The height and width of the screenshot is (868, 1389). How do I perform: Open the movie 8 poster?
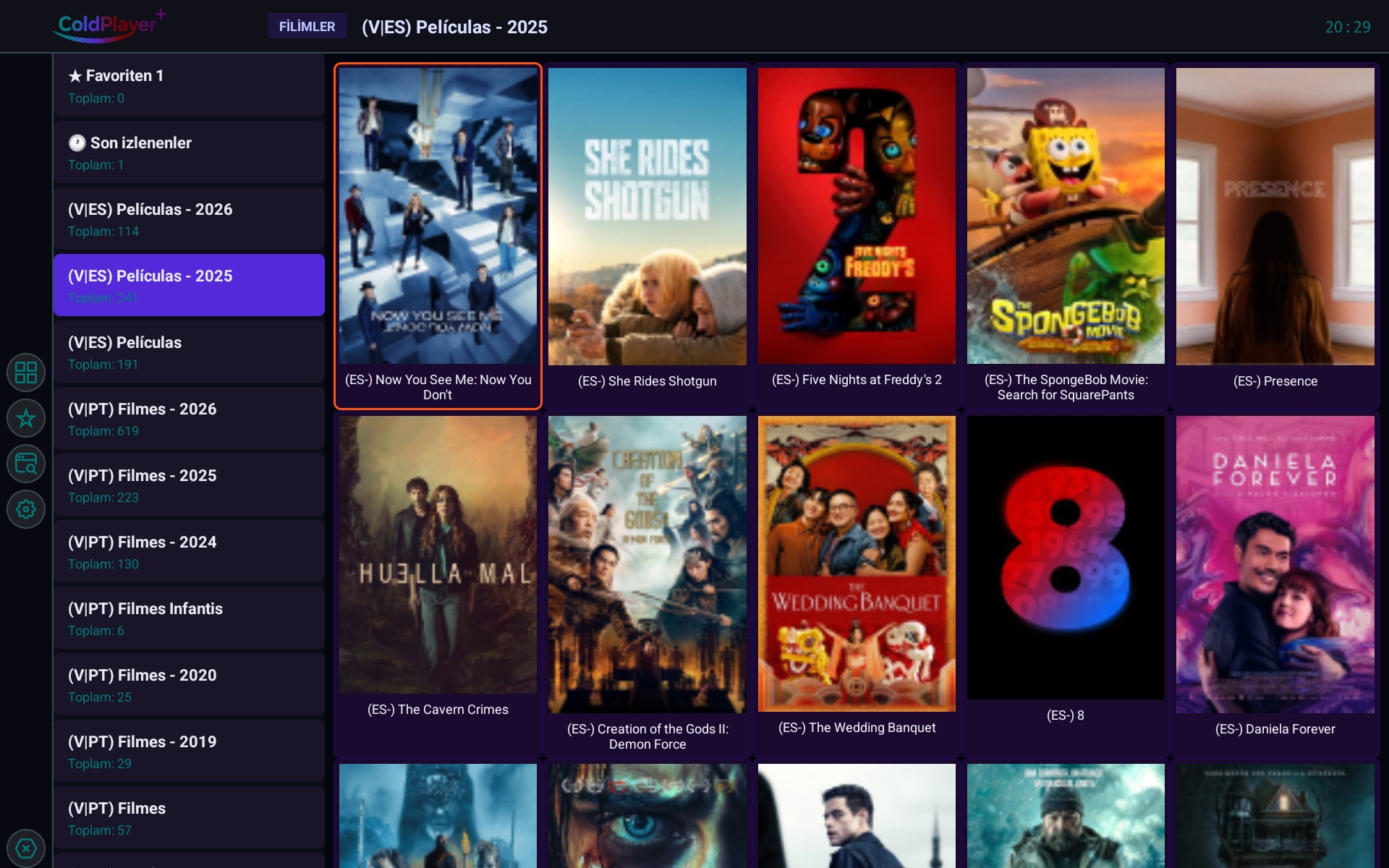pos(1066,558)
